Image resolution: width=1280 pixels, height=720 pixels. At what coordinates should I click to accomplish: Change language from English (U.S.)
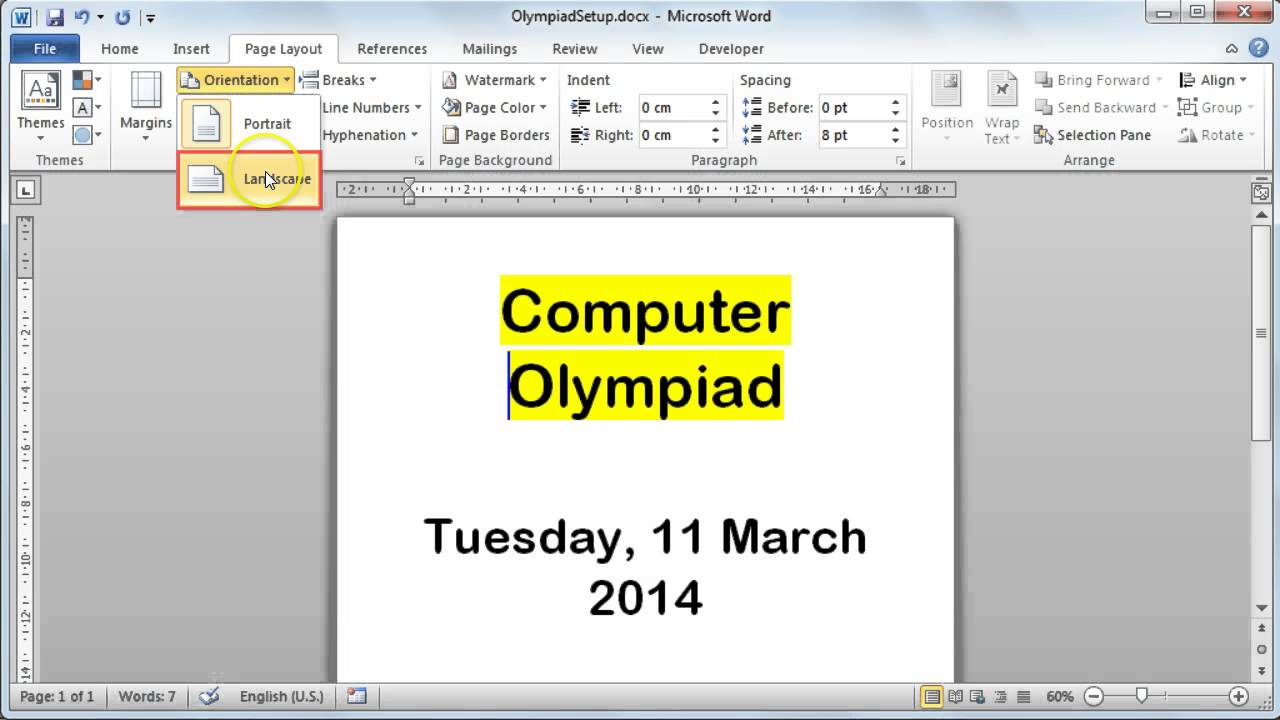(x=282, y=697)
